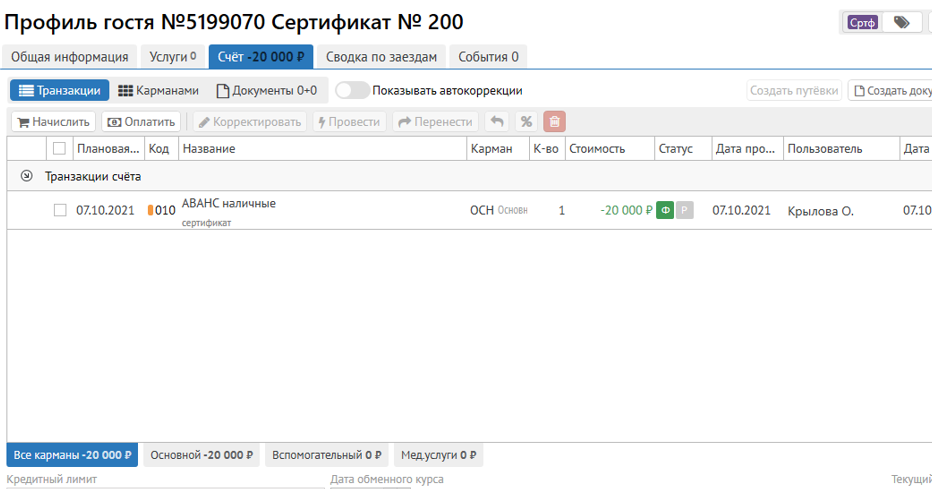Check the select-all checkbox in table header
This screenshot has height=489, width=932.
point(59,149)
